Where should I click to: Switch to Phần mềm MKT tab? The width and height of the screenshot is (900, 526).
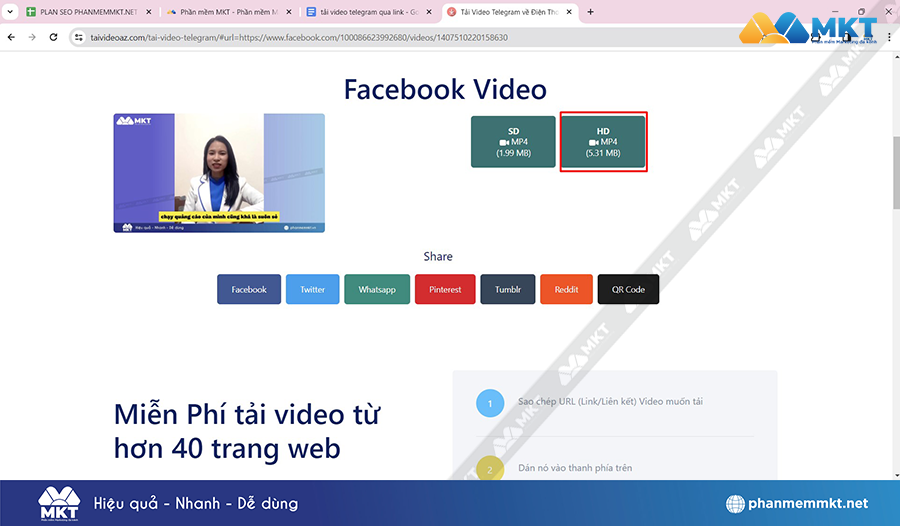click(x=228, y=12)
